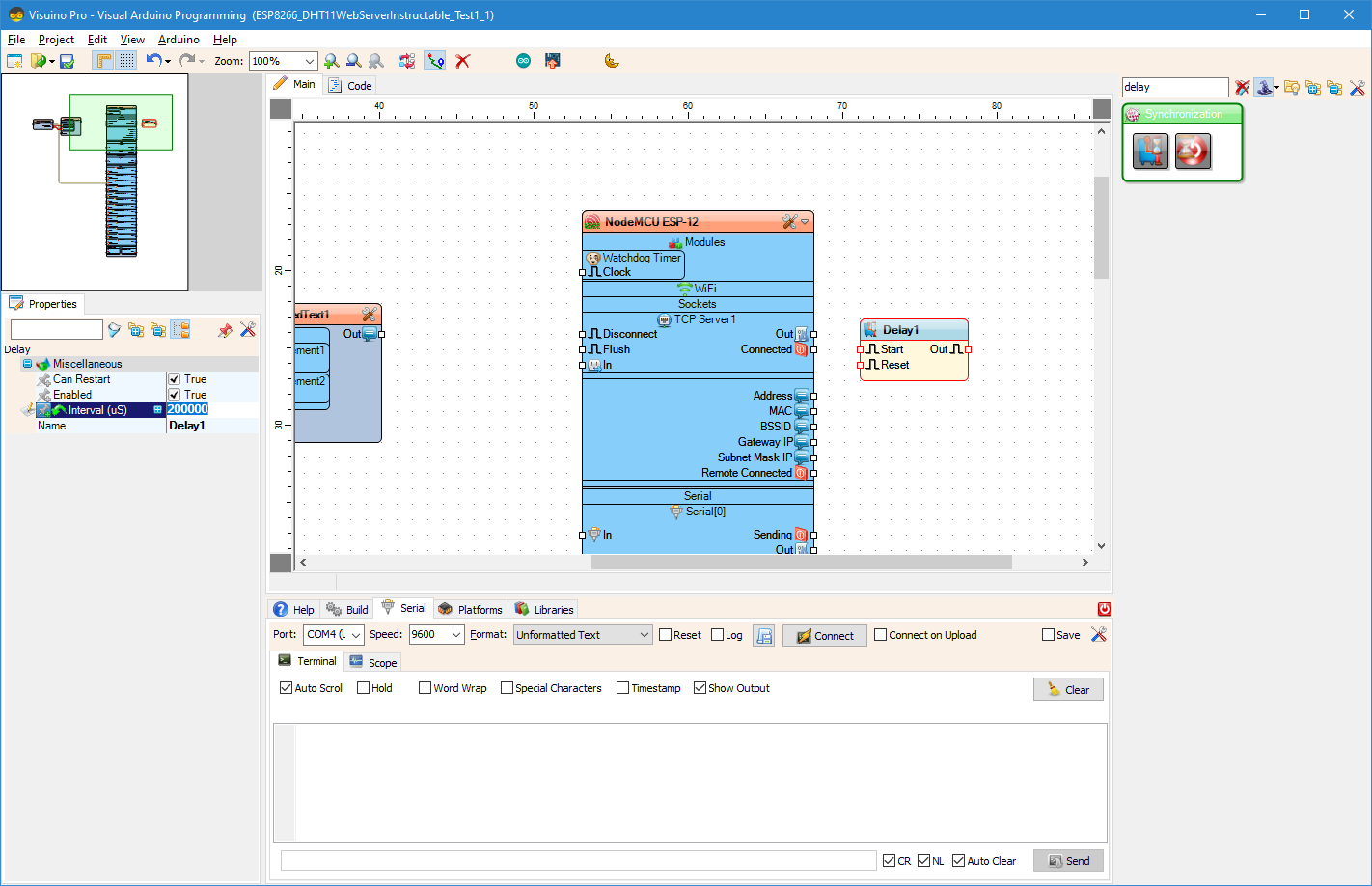Click the New project toolbar icon
Screen dimensions: 1372x886
[14, 61]
